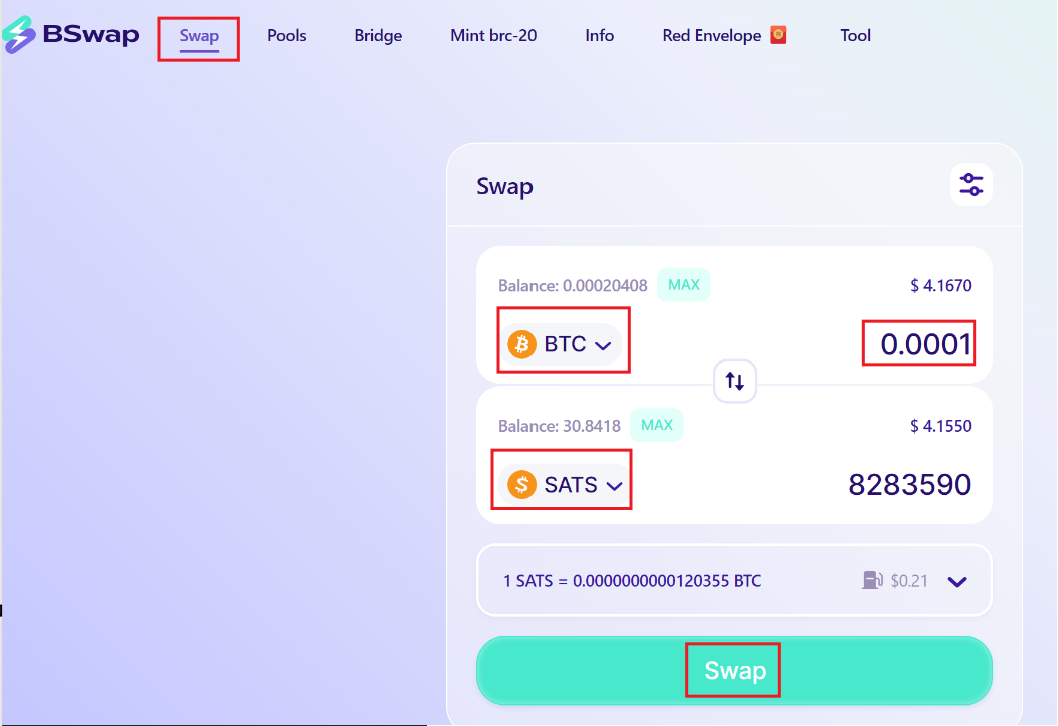
Task: Toggle MAX for BTC balance
Action: [x=683, y=284]
